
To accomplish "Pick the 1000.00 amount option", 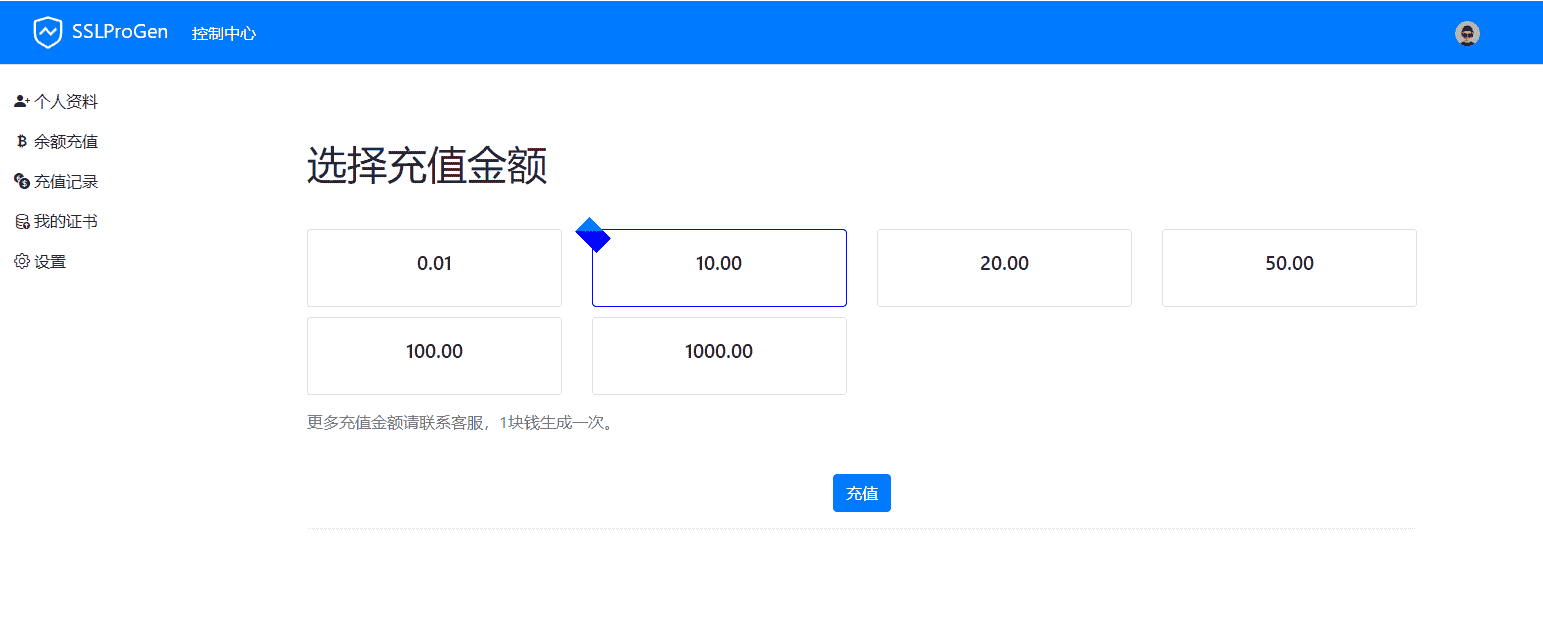I will (719, 356).
